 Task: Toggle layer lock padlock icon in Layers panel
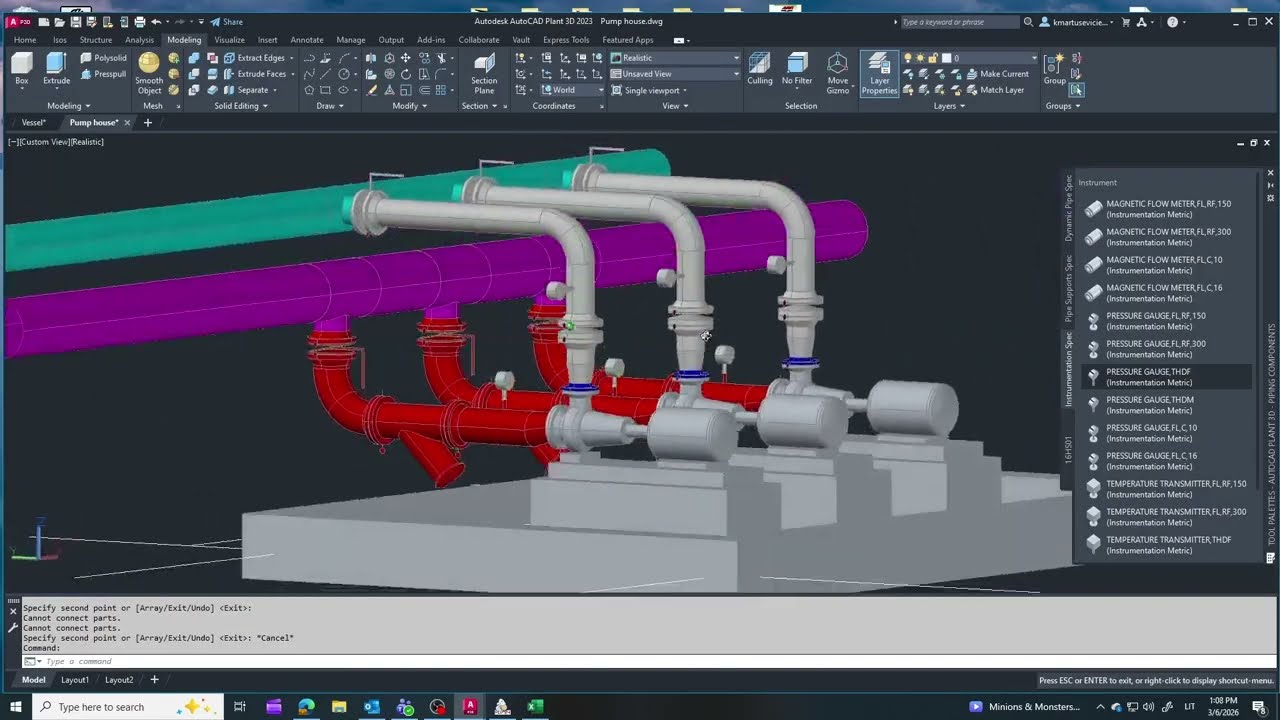point(932,58)
